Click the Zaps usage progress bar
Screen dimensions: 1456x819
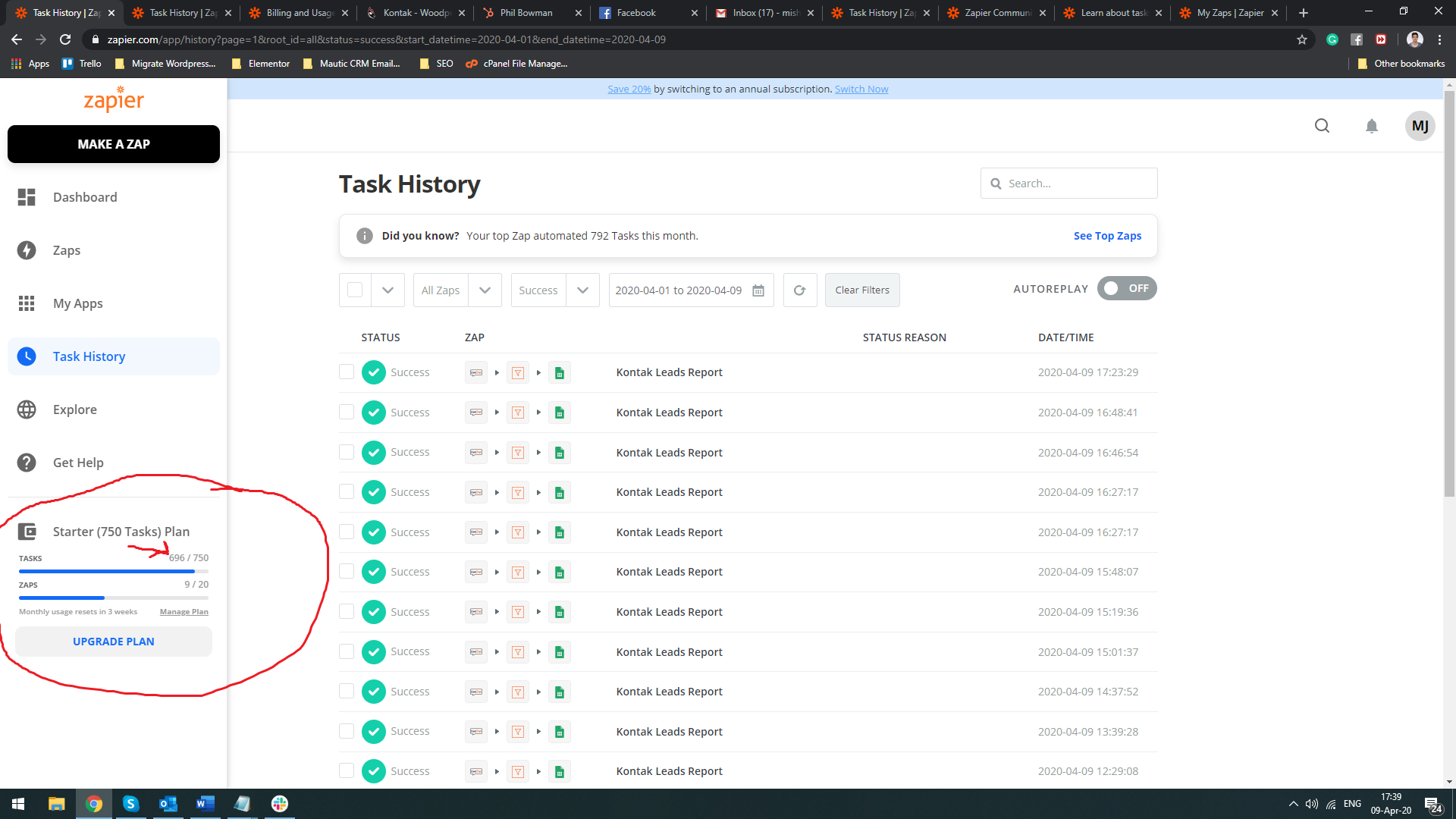tap(114, 598)
